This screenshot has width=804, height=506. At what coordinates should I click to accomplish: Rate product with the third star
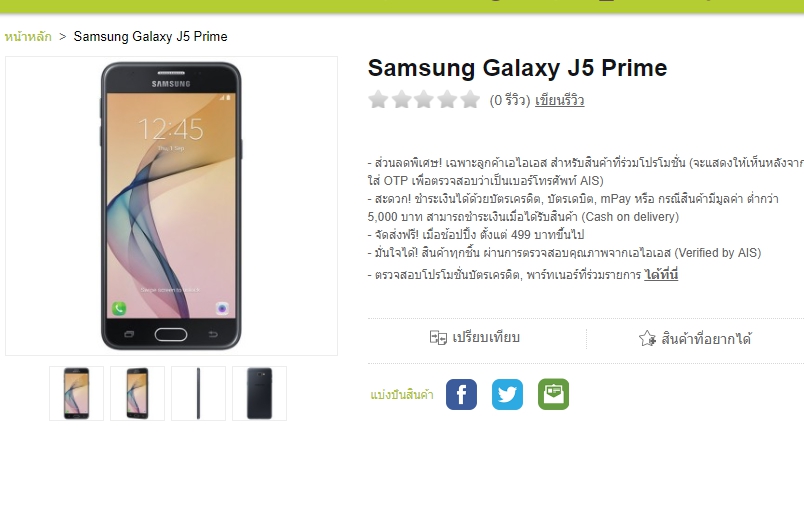click(x=424, y=99)
